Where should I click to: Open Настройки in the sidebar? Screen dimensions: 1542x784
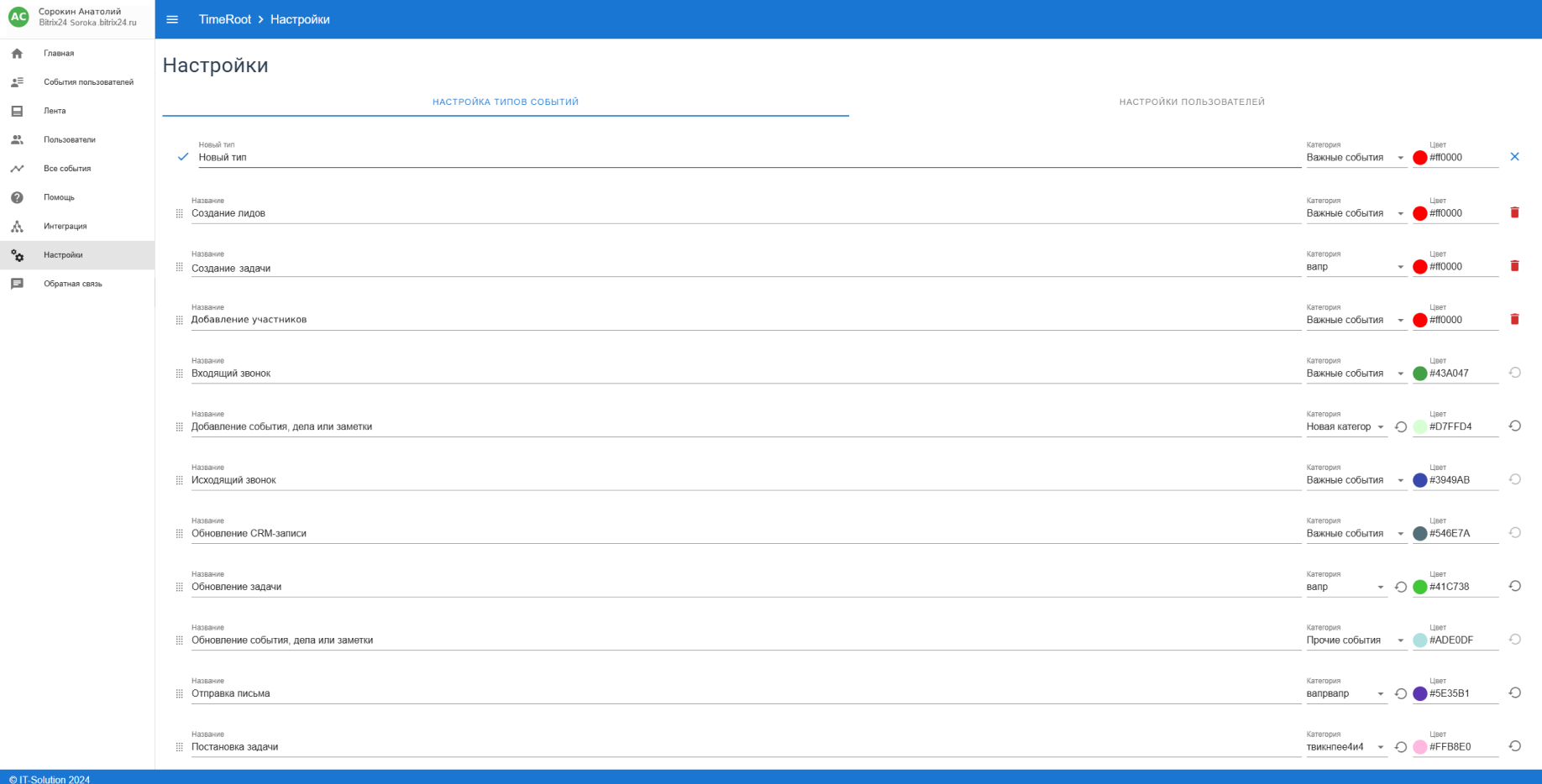[77, 255]
